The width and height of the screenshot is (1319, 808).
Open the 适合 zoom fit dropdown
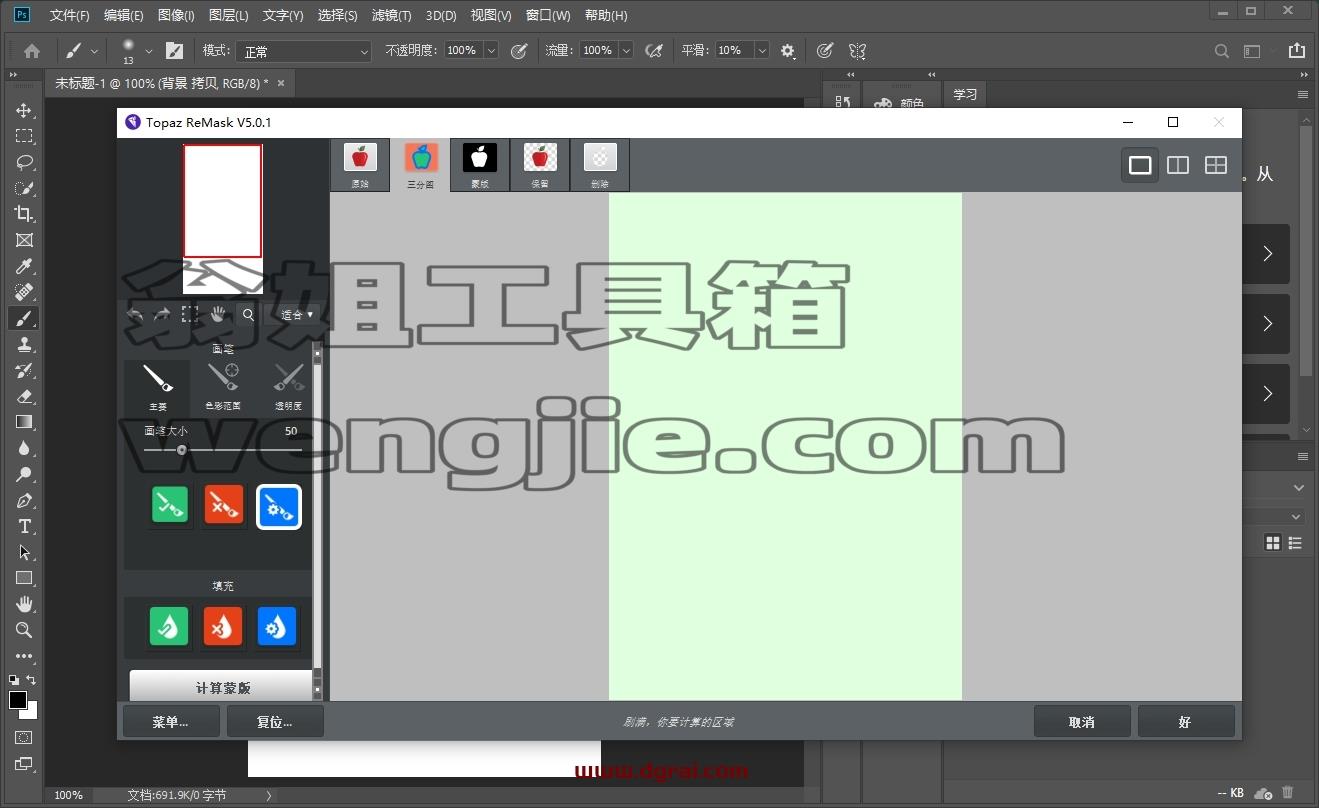pos(297,314)
